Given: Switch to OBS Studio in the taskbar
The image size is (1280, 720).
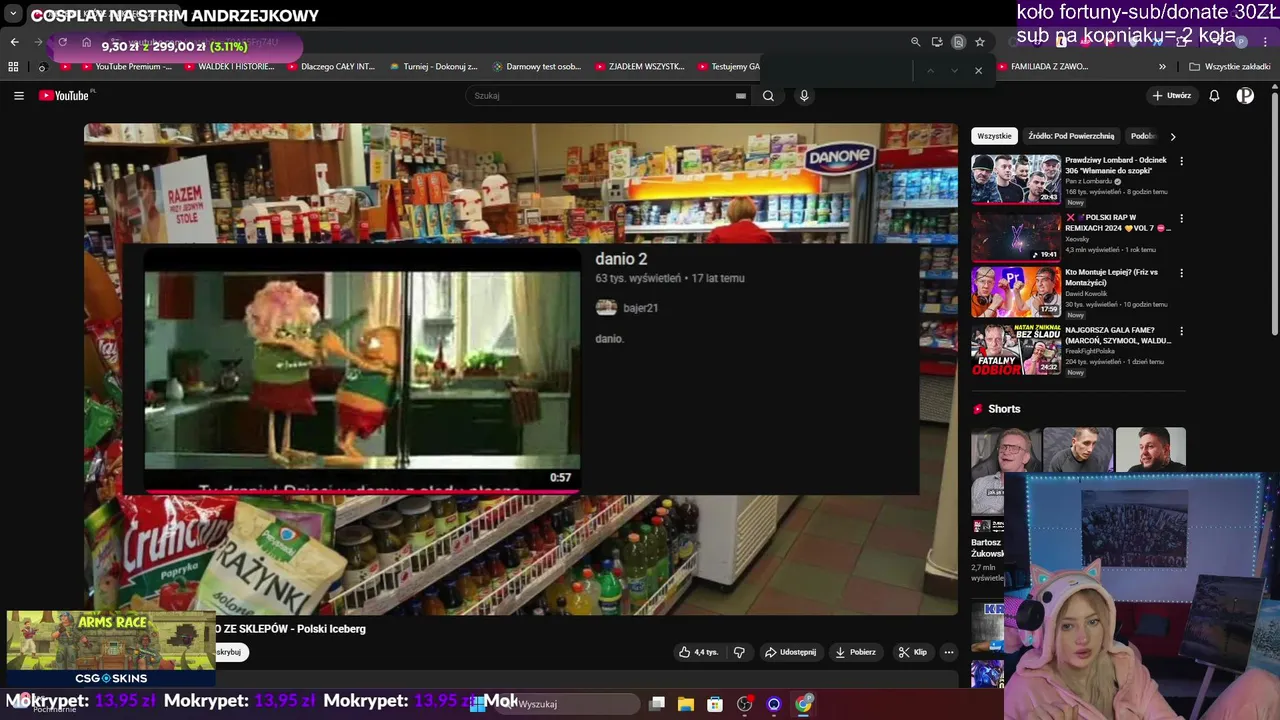Looking at the screenshot, I should pos(744,704).
